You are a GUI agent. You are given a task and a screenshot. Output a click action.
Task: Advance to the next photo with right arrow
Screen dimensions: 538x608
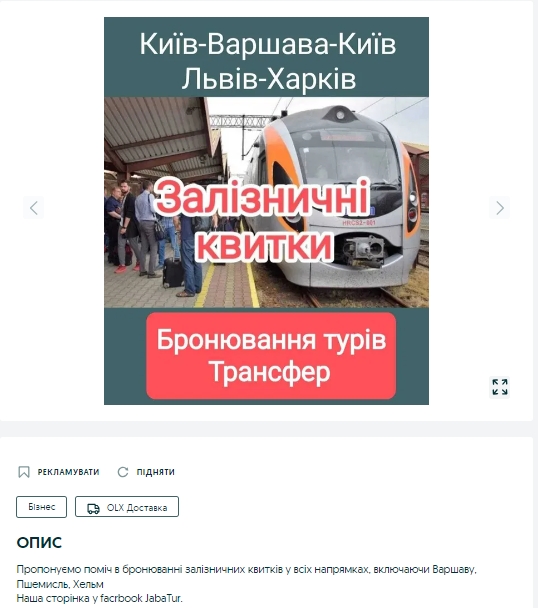pos(500,208)
